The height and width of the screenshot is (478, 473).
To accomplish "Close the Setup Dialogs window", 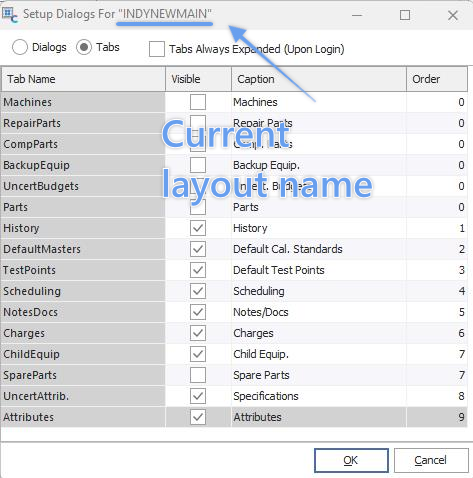I will pos(453,15).
